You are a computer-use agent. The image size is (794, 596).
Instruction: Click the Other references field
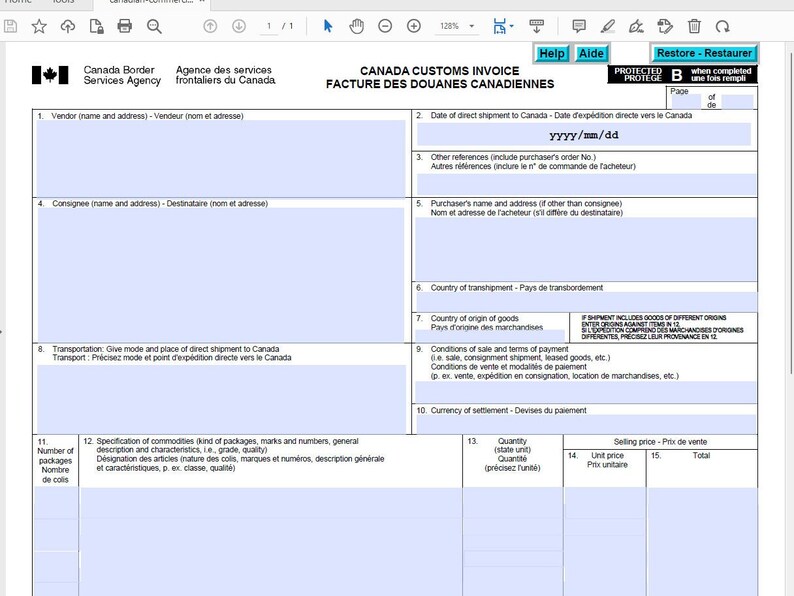pos(586,185)
